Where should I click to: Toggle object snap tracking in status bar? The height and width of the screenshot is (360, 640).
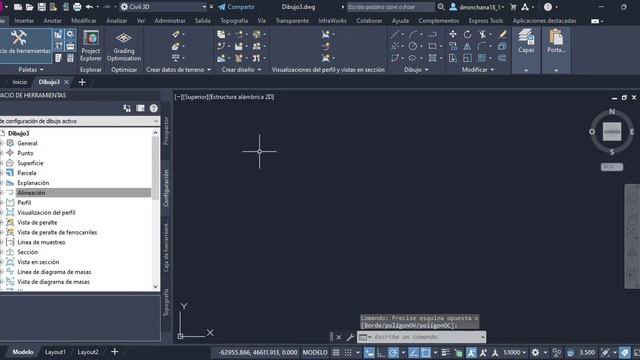413,352
